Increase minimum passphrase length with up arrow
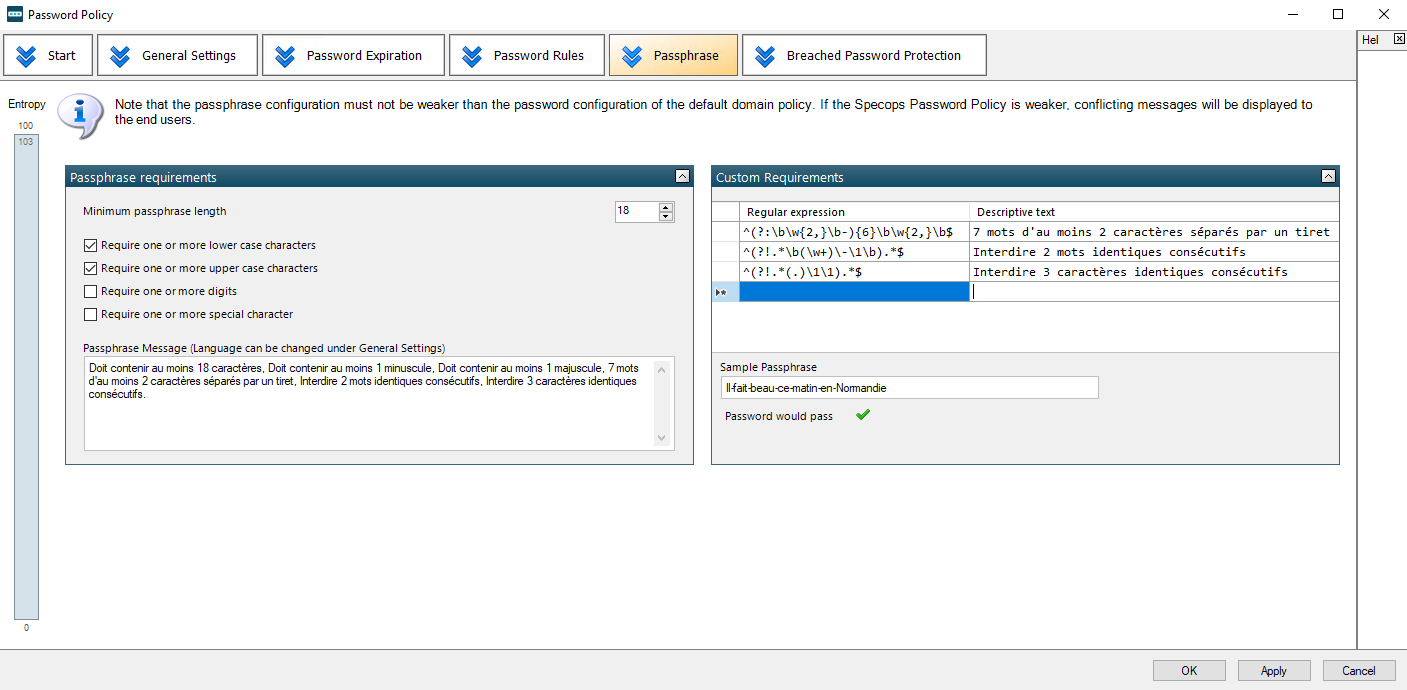Viewport: 1407px width, 690px height. pyautogui.click(x=666, y=207)
